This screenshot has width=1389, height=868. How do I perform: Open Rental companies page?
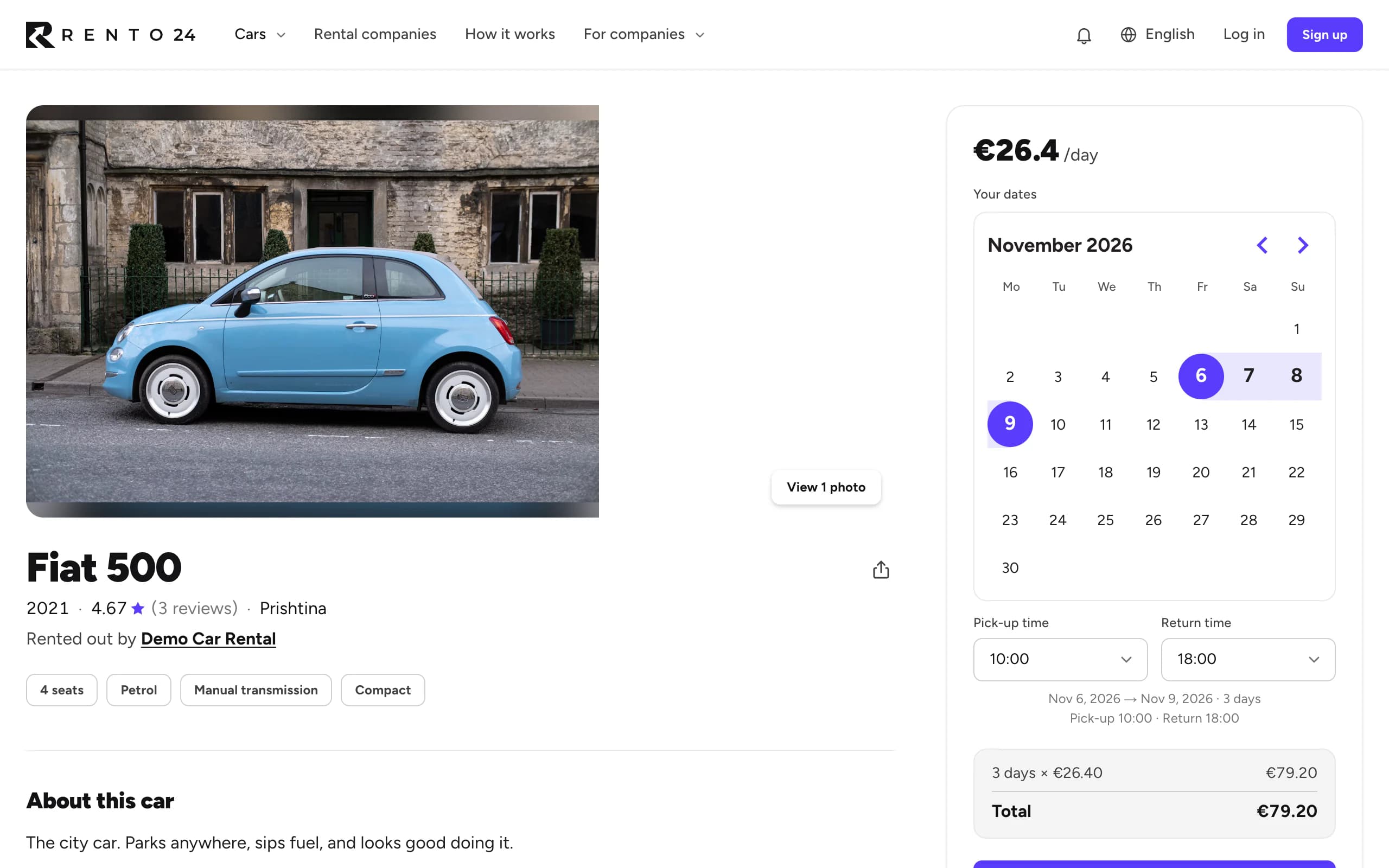coord(375,34)
